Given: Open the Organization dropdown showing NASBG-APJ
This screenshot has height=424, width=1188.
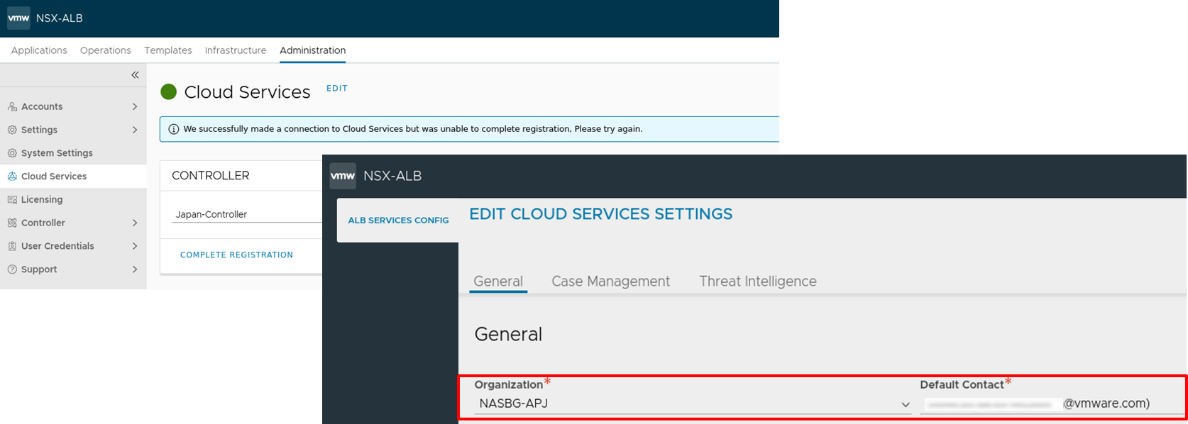Looking at the screenshot, I should coord(692,404).
